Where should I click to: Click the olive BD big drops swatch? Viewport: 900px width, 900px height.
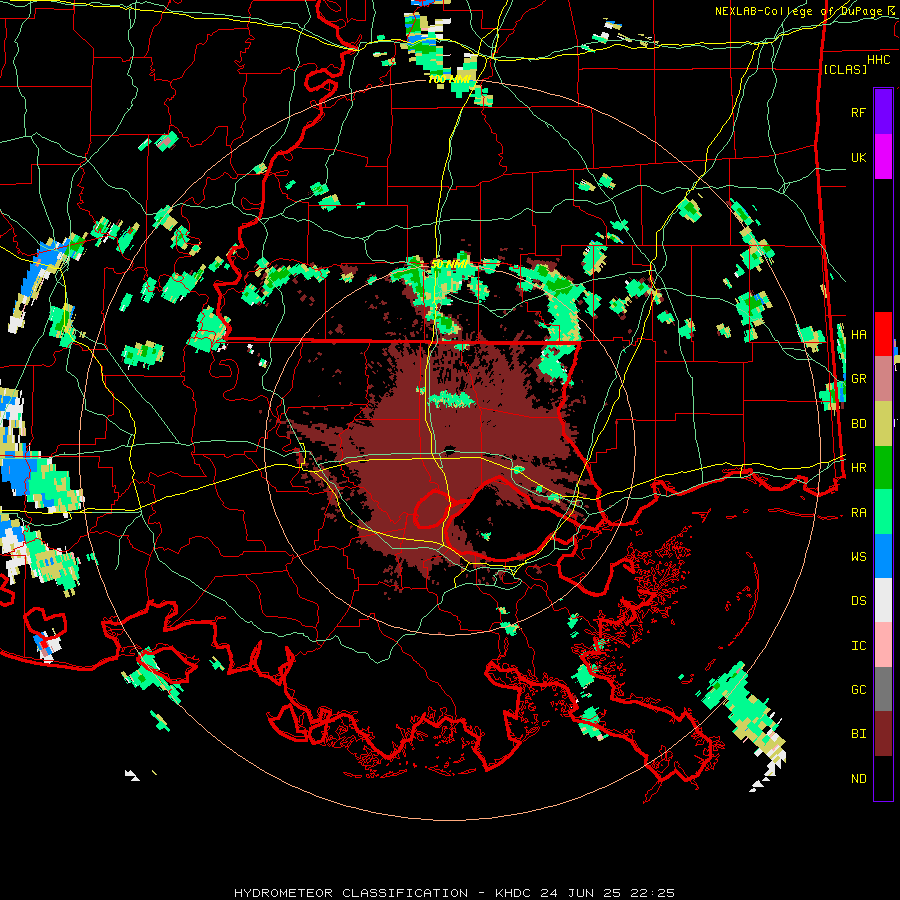point(883,424)
